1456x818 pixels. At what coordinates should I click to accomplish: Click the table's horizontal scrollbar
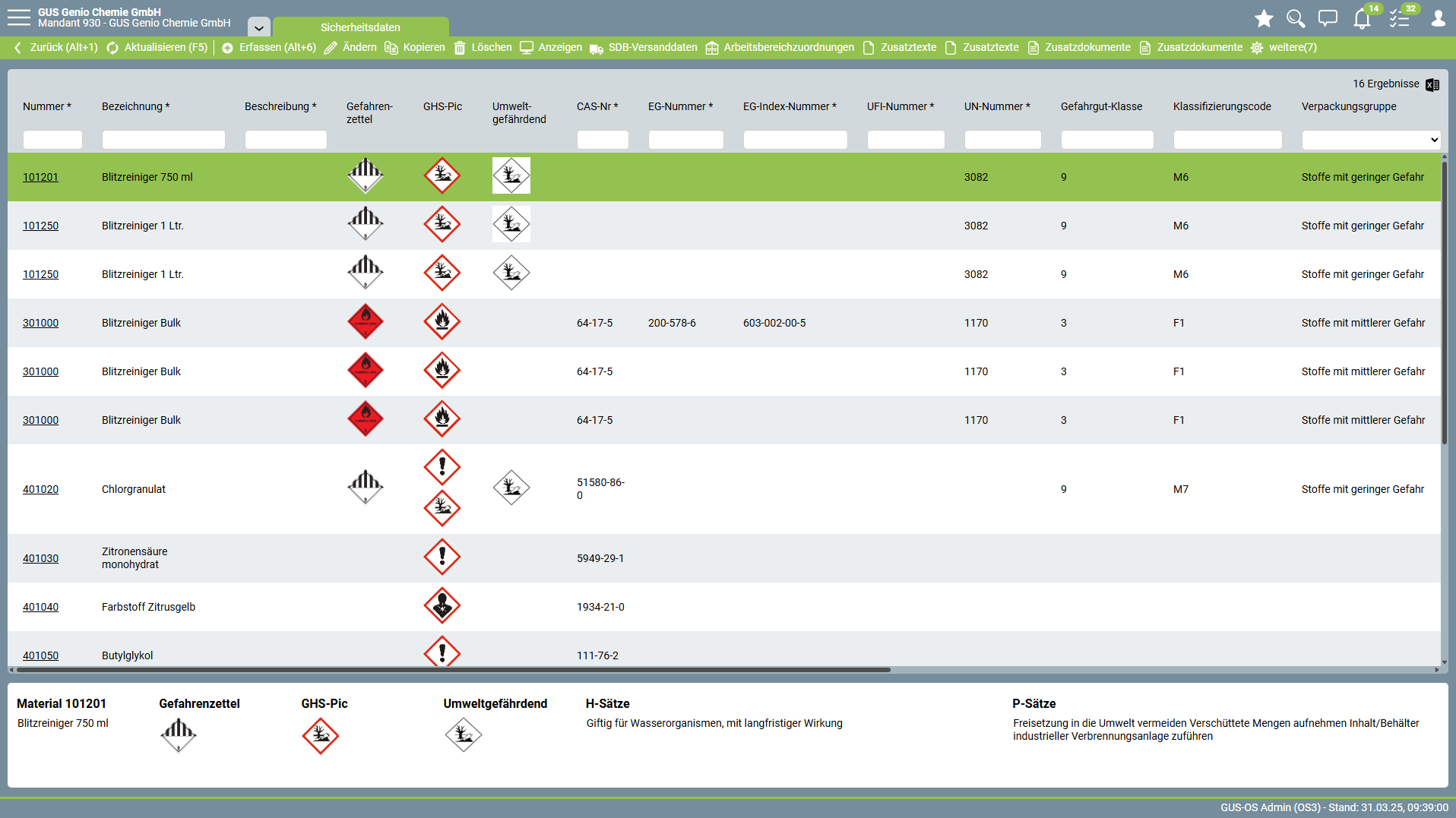453,670
